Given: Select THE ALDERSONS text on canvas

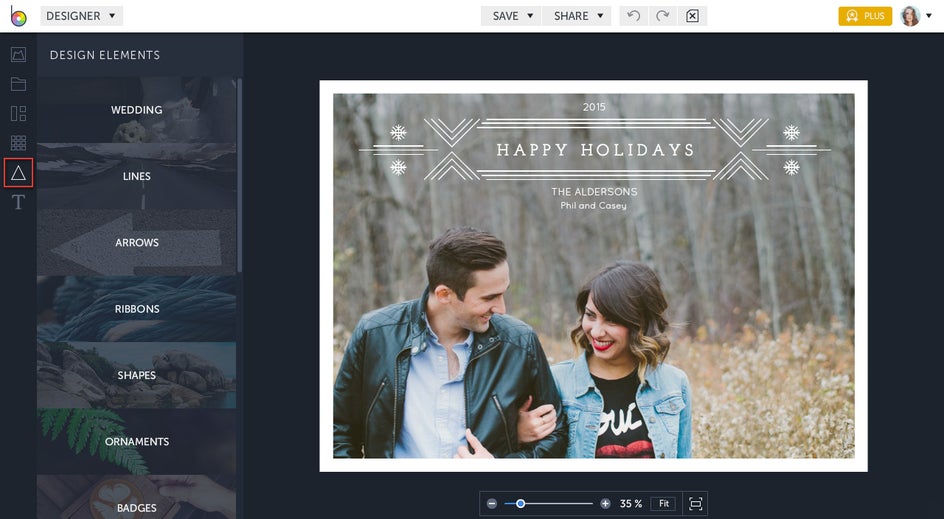Looking at the screenshot, I should point(594,191).
